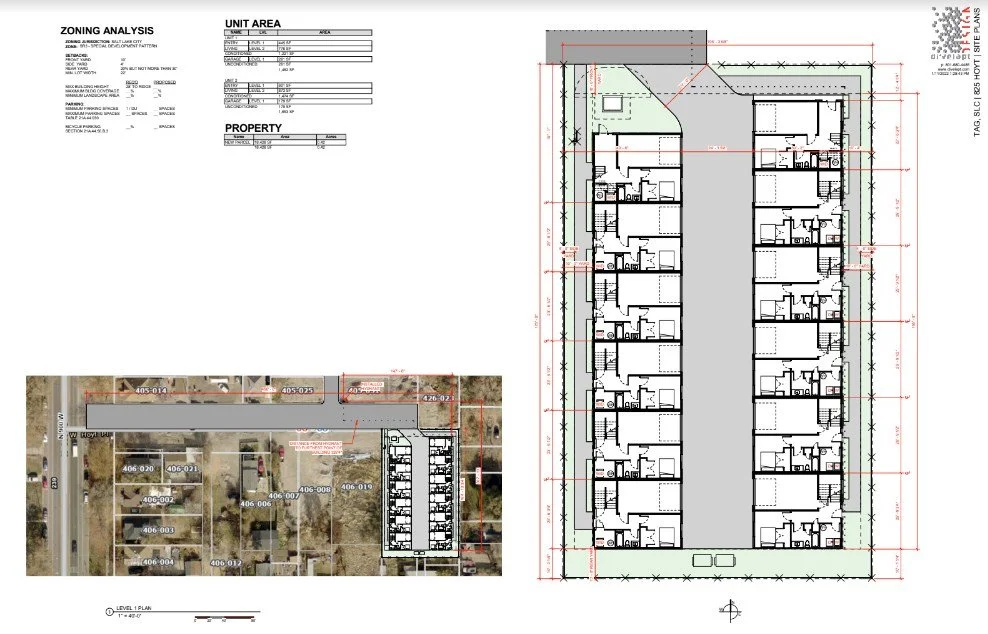Click the LEVEL 1 PLAN drawing title
Screen dimensions: 988x634
(134, 608)
